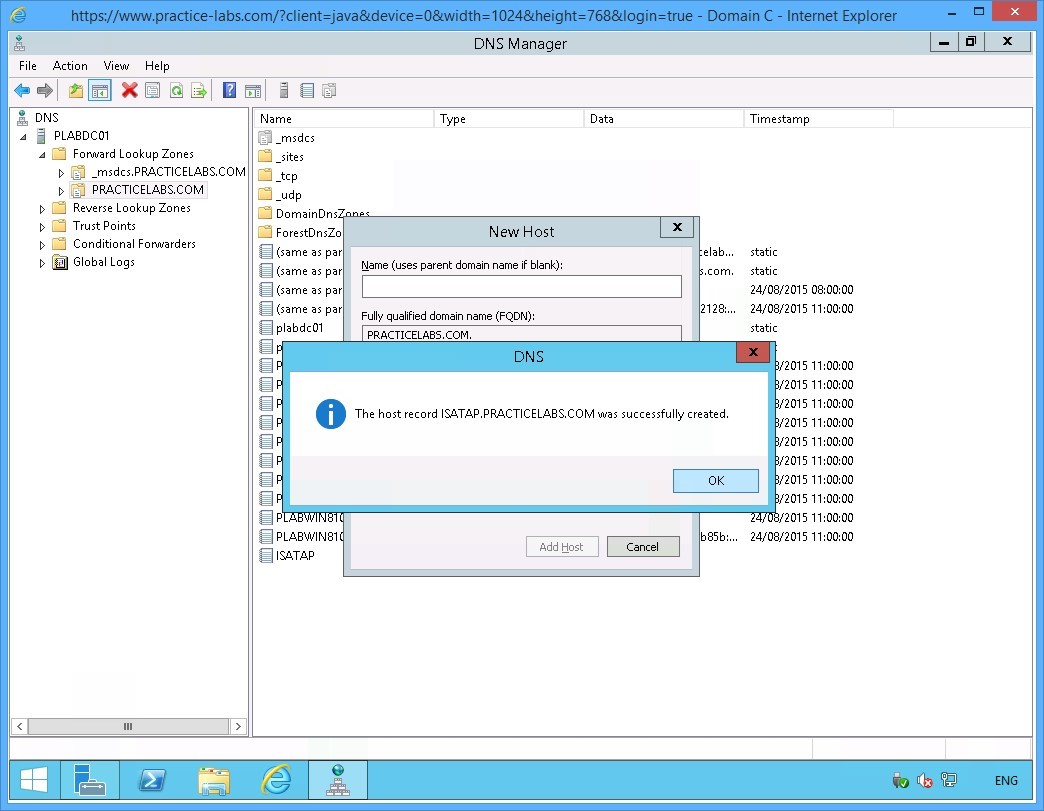This screenshot has height=811, width=1044.
Task: Click the Up One Level folder icon
Action: [x=76, y=91]
